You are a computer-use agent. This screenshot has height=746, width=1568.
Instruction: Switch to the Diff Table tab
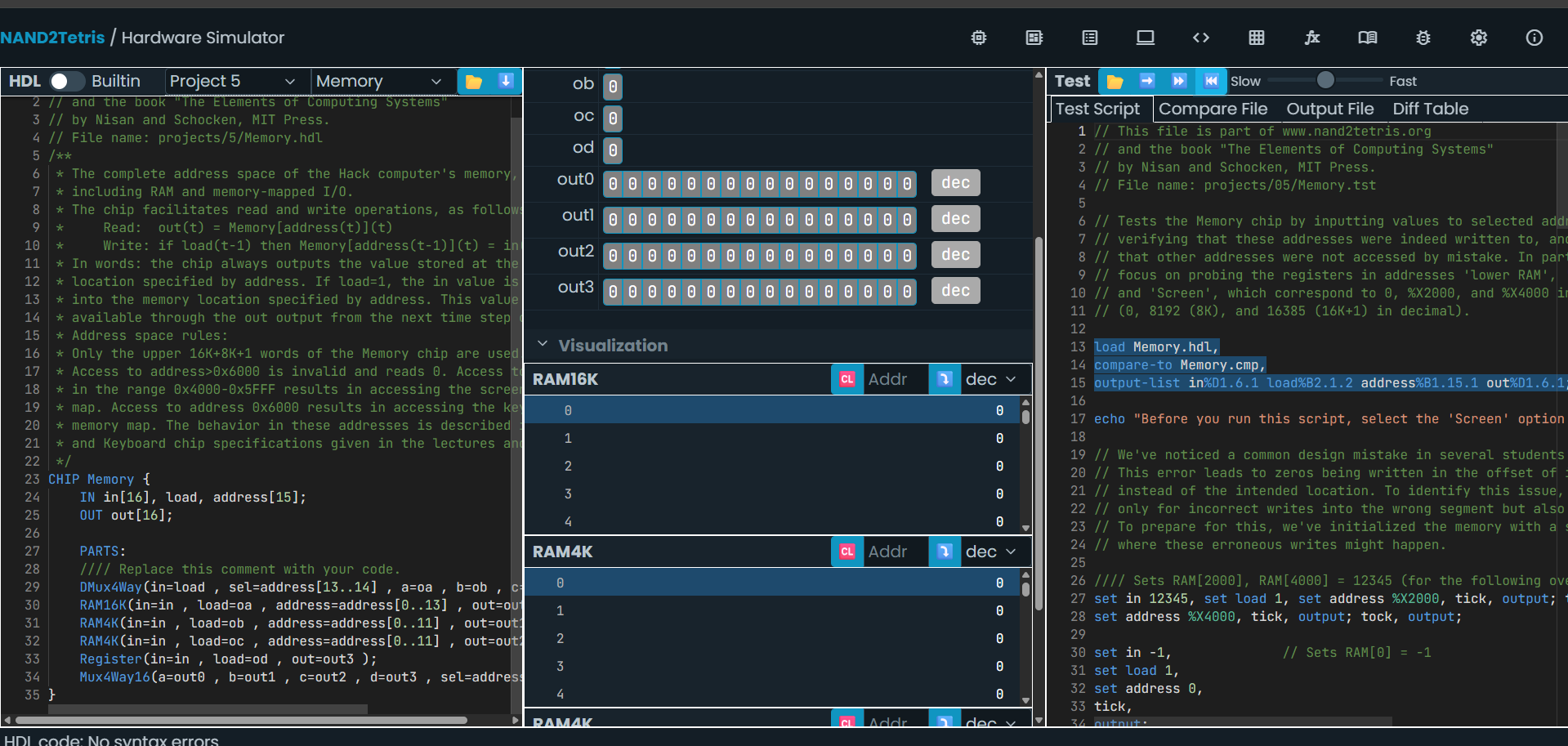coord(1430,109)
